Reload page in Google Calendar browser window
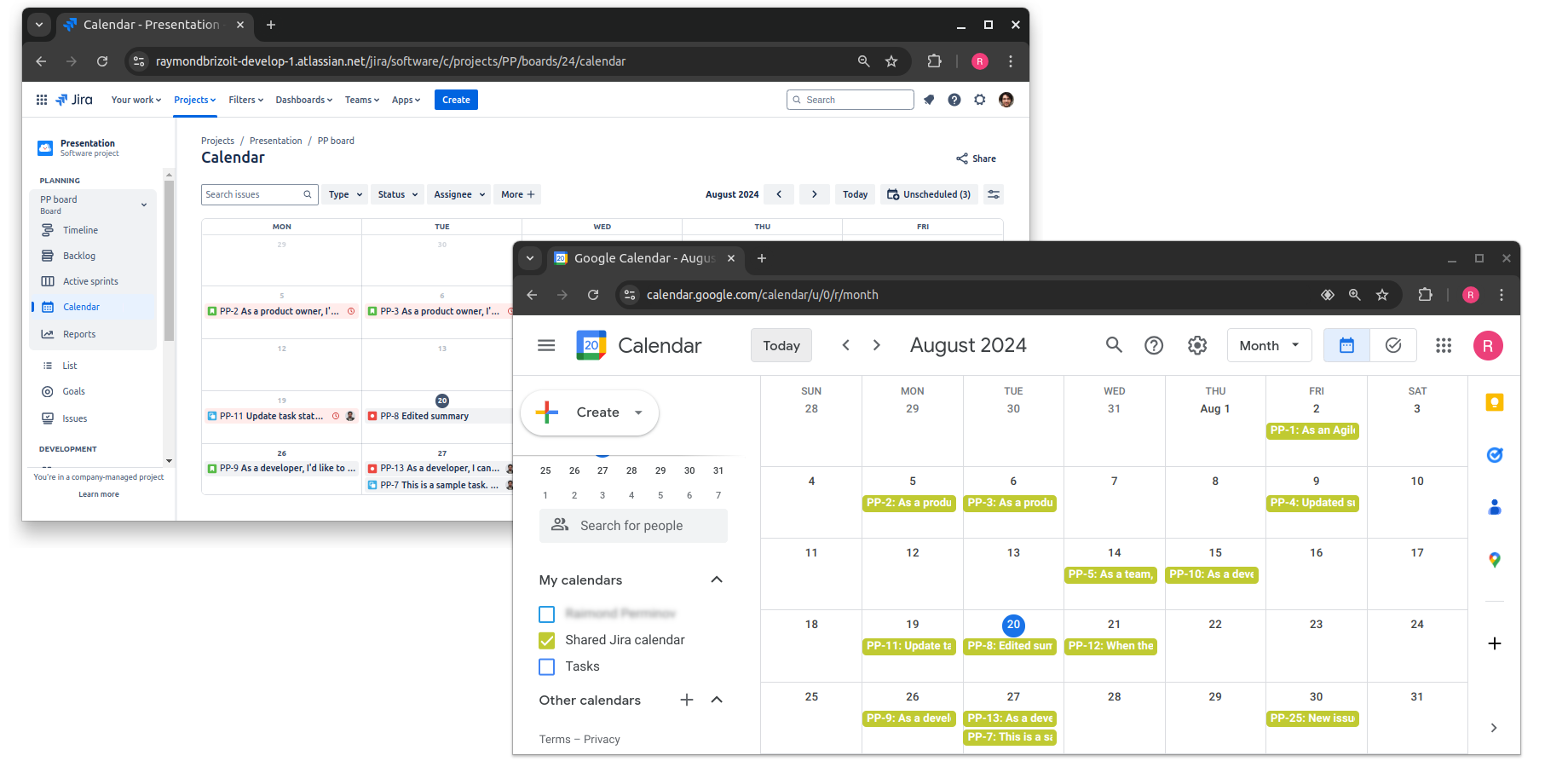 click(593, 295)
